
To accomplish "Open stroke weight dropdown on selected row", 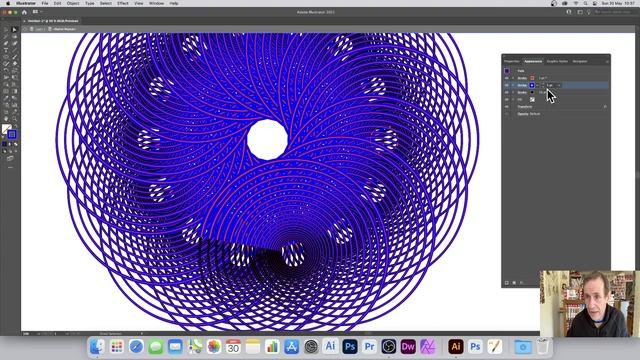I will coord(559,85).
